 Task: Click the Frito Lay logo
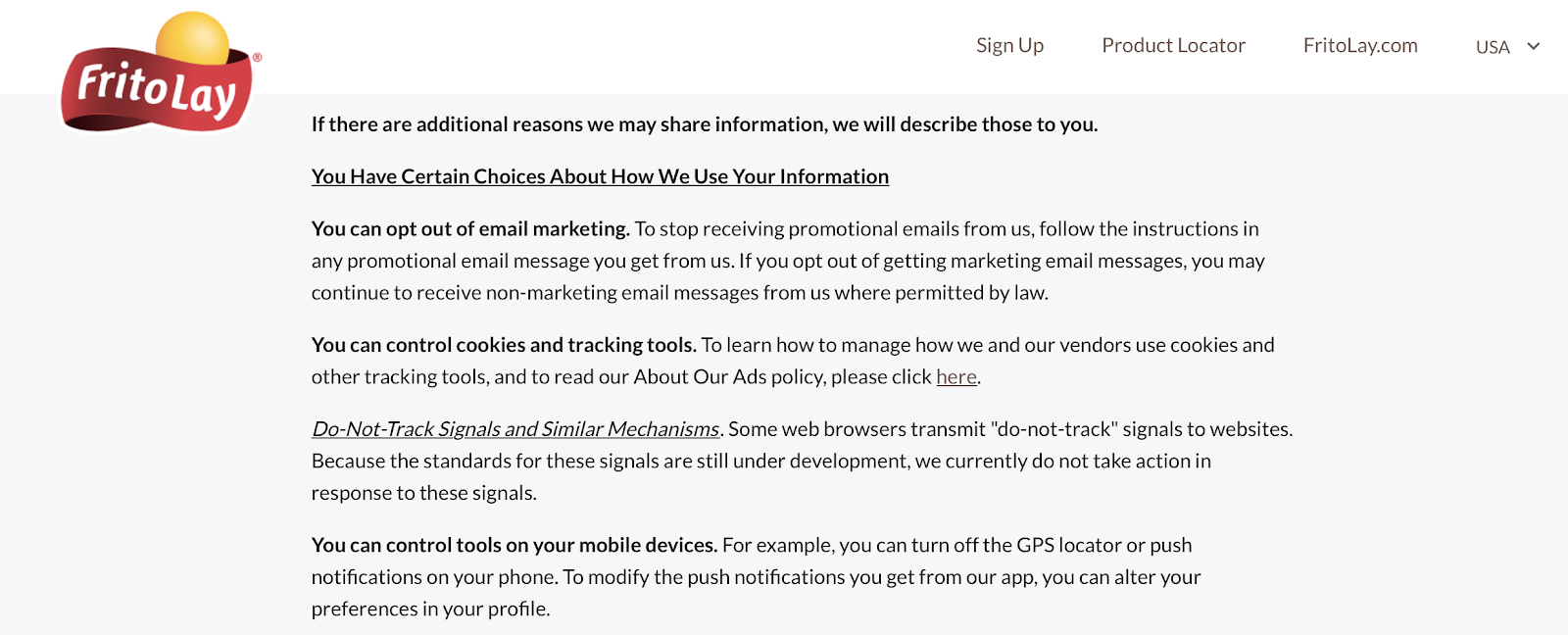tap(157, 88)
